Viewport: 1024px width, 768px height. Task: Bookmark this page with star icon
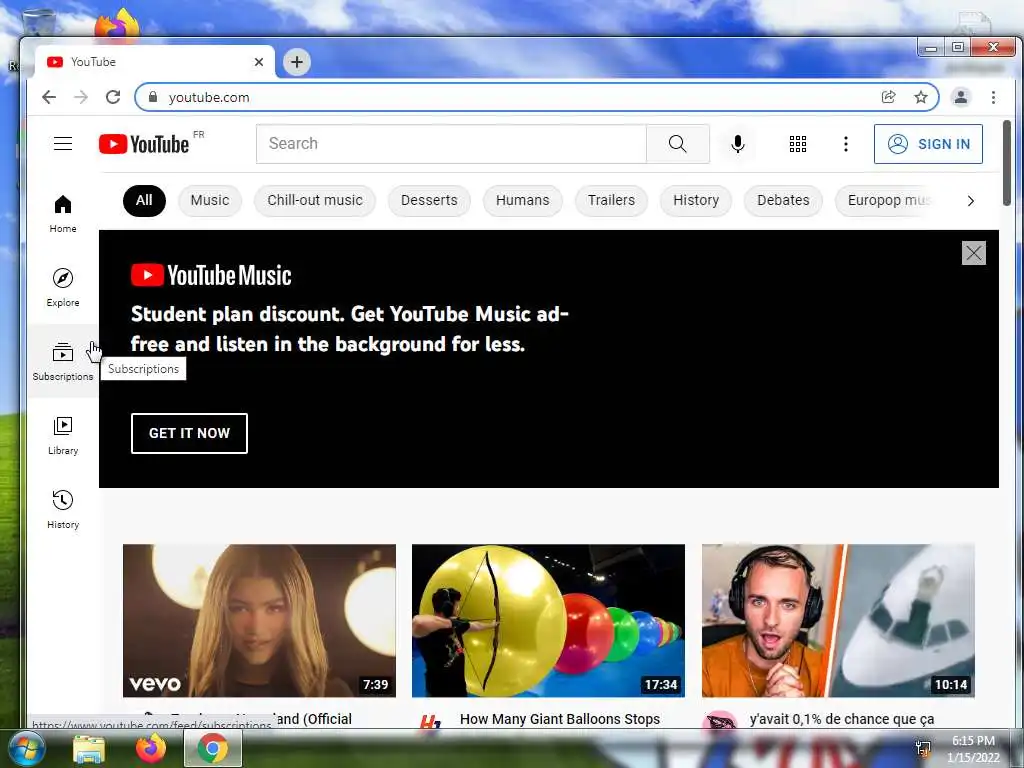[x=921, y=97]
